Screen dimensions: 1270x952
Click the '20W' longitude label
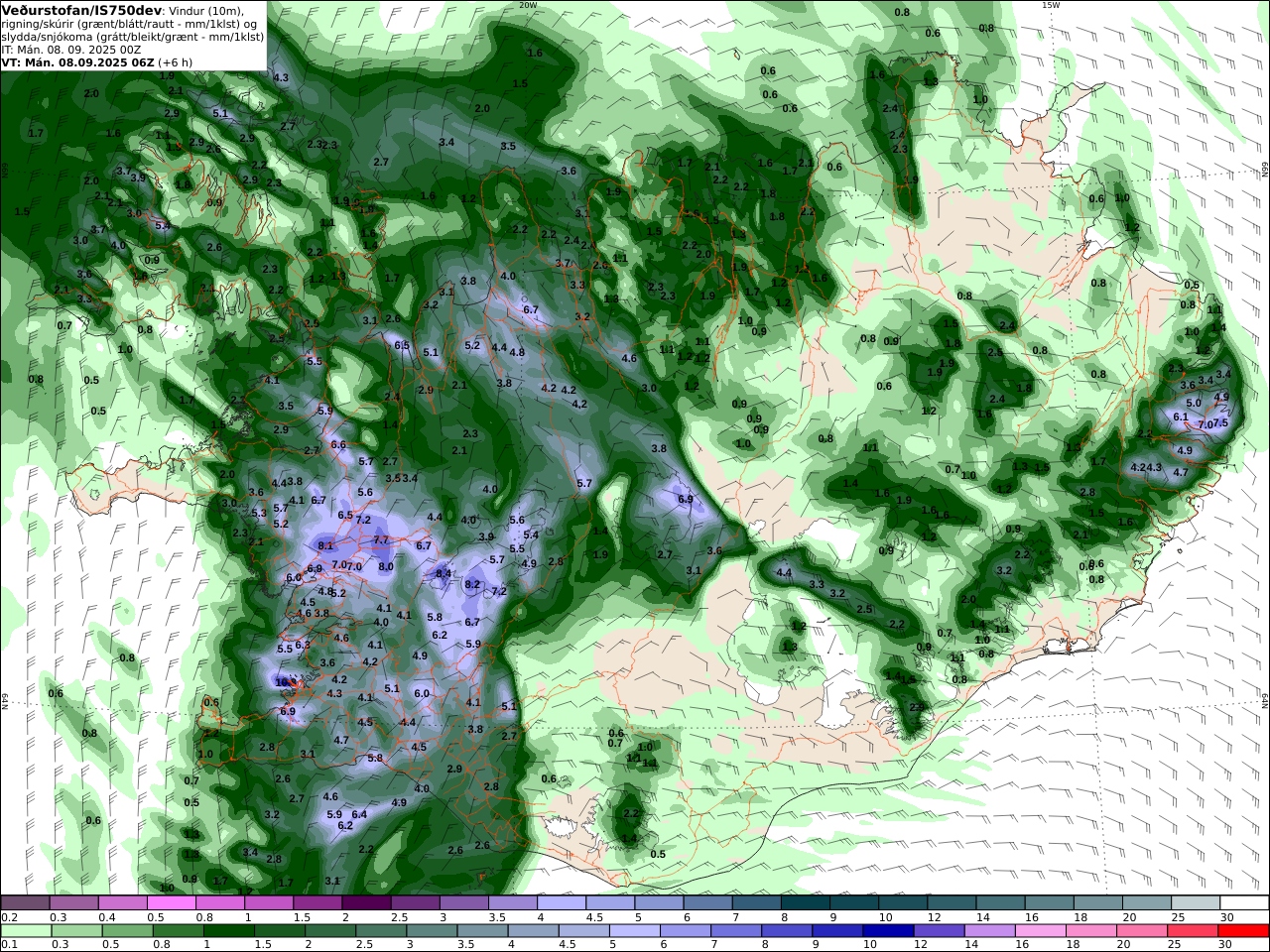pos(528,5)
